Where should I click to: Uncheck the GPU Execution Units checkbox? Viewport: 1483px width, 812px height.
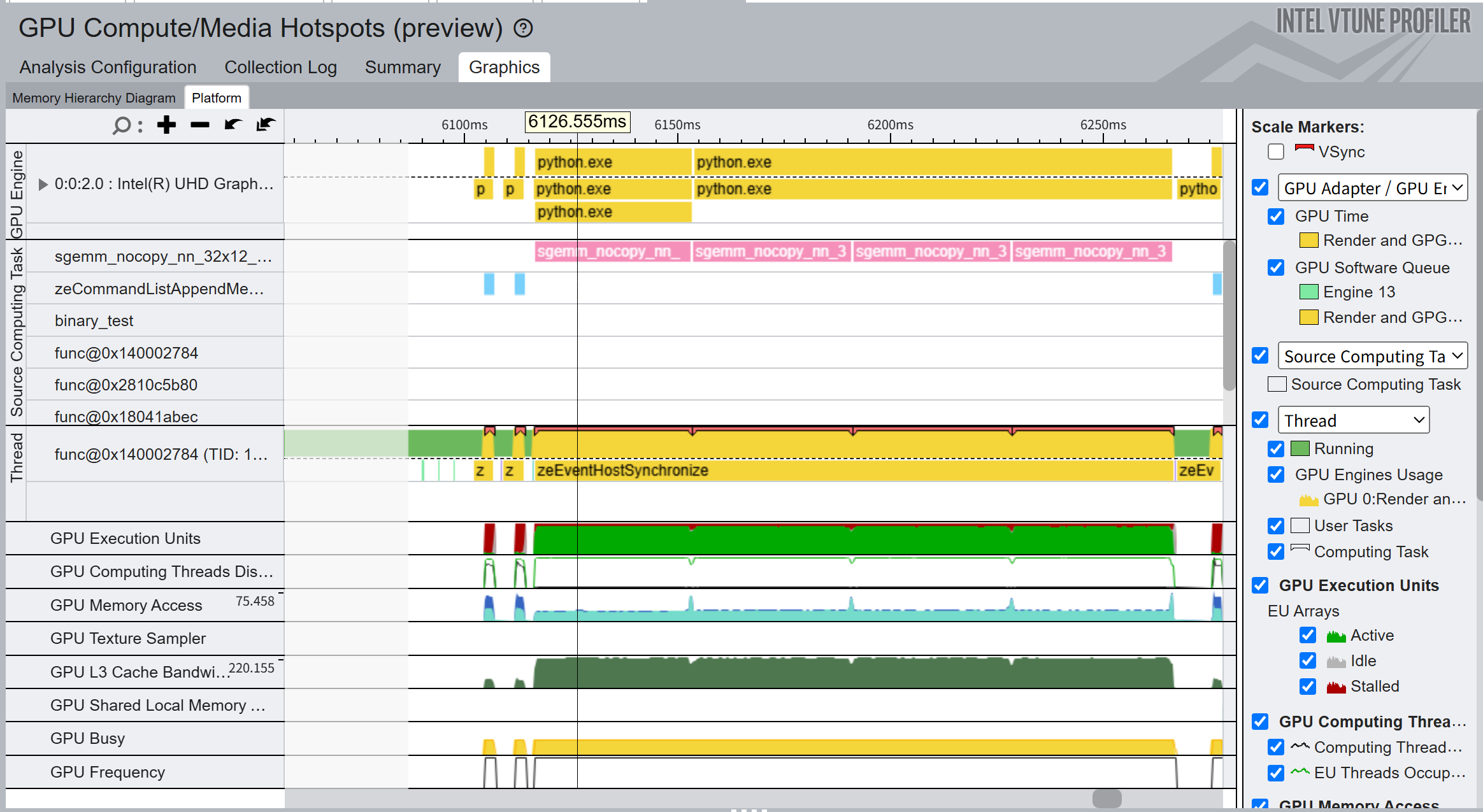(x=1260, y=585)
